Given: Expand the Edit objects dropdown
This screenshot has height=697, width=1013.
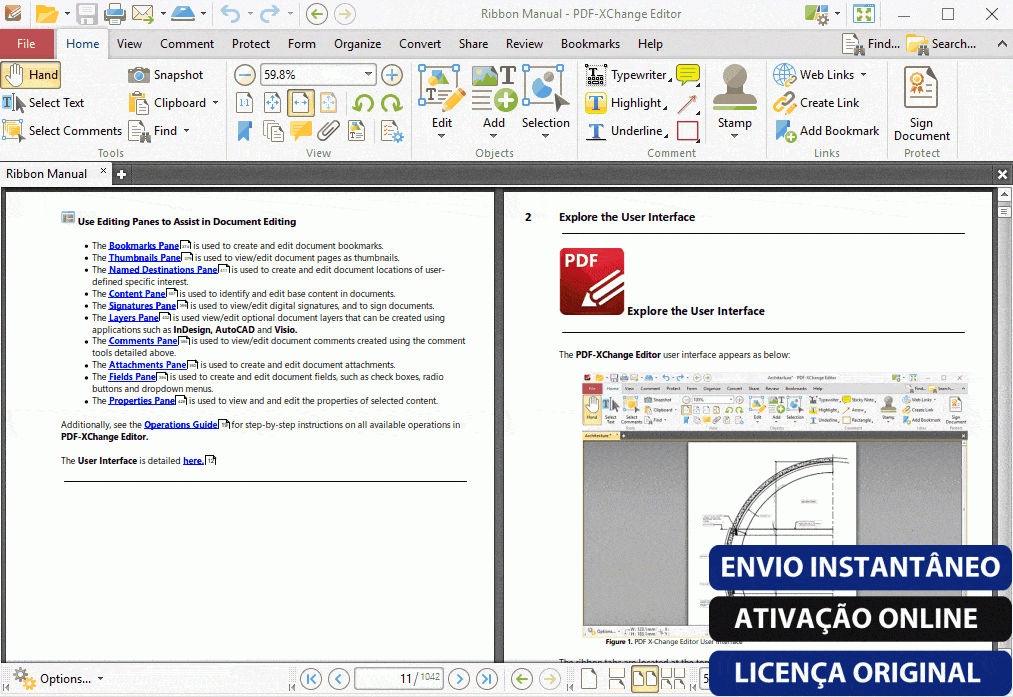Looking at the screenshot, I should (441, 136).
